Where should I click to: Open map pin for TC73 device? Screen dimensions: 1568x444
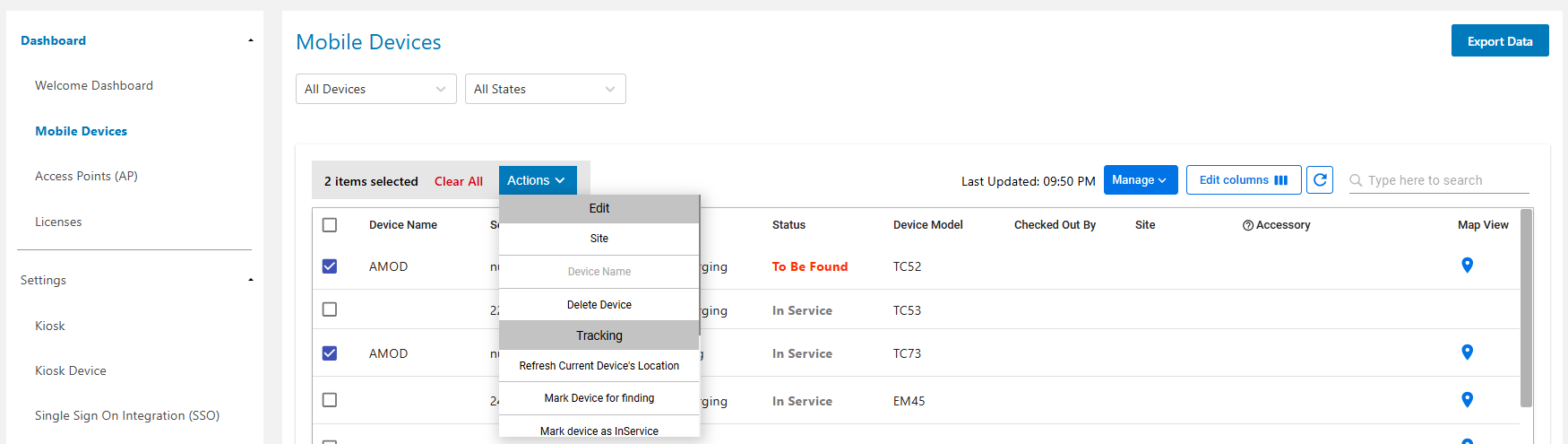tap(1467, 353)
